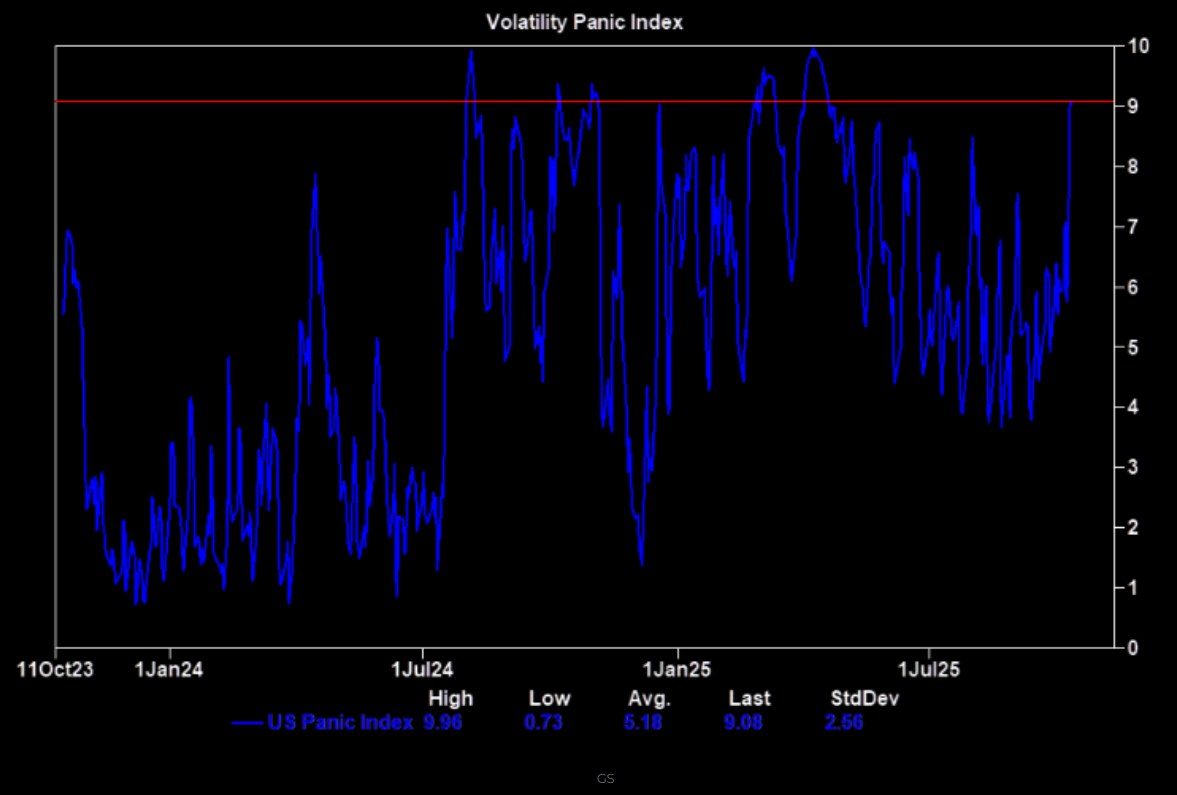Click the High value 9.96

(x=443, y=723)
